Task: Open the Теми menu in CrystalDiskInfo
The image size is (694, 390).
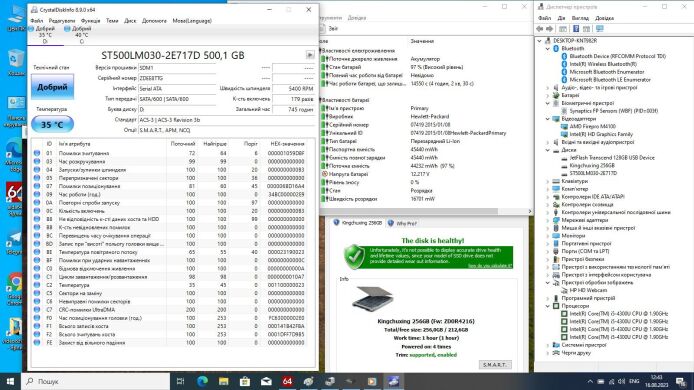Action: point(112,20)
